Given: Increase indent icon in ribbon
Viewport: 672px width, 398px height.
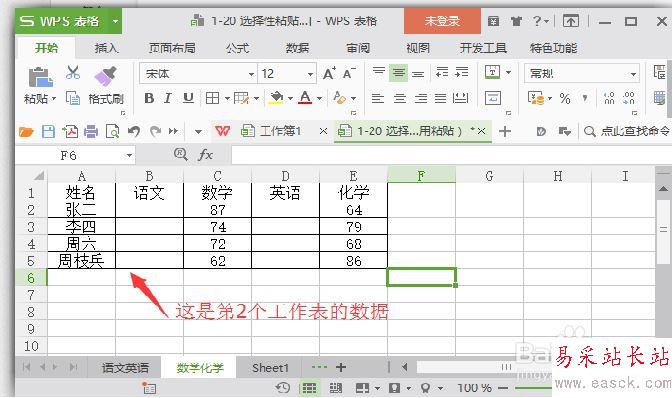Looking at the screenshot, I should click(462, 73).
